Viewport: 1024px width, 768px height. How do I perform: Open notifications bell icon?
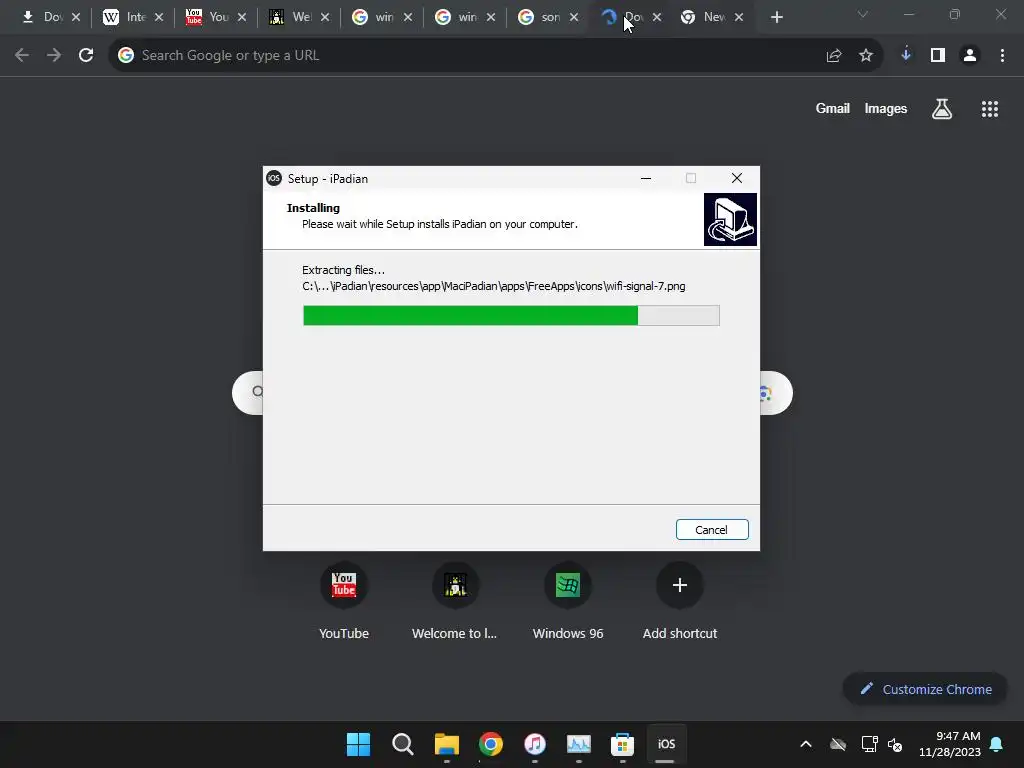click(x=997, y=744)
